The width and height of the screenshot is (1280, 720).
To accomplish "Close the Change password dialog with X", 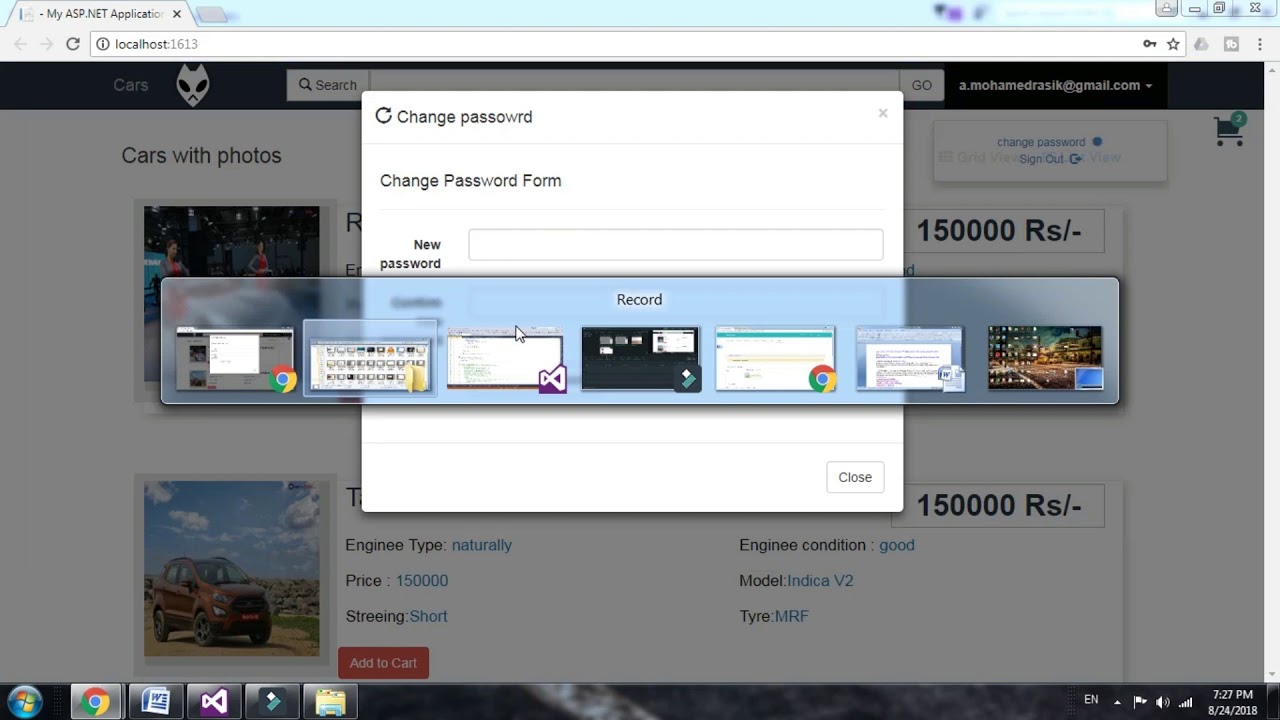I will (x=883, y=113).
